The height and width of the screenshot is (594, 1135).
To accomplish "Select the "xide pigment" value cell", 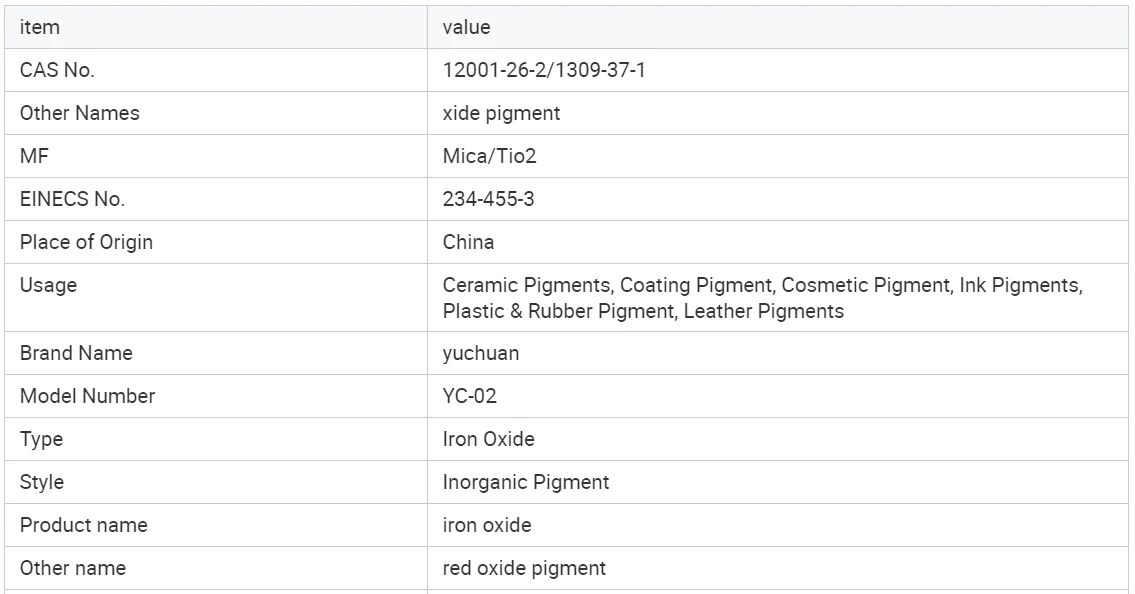I will click(501, 113).
